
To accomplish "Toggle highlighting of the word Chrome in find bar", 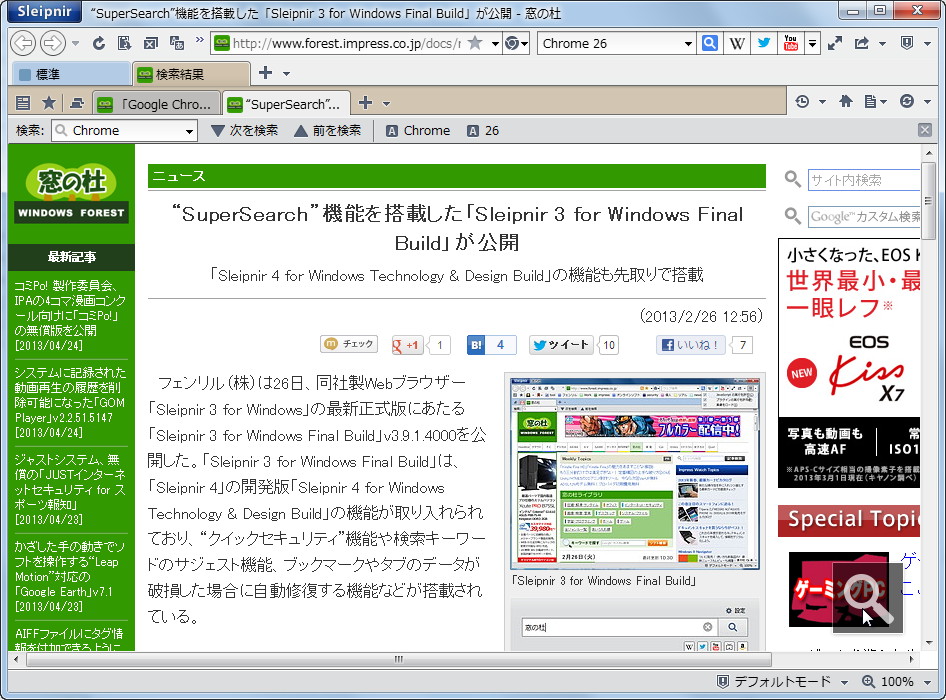I will pos(417,130).
